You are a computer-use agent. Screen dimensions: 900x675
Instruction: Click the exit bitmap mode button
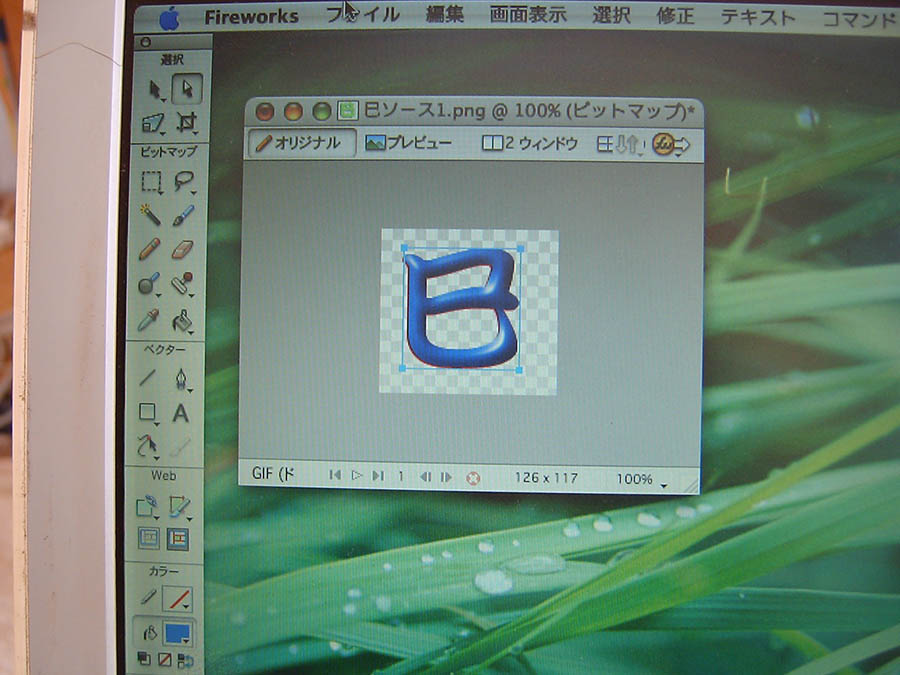click(x=473, y=478)
